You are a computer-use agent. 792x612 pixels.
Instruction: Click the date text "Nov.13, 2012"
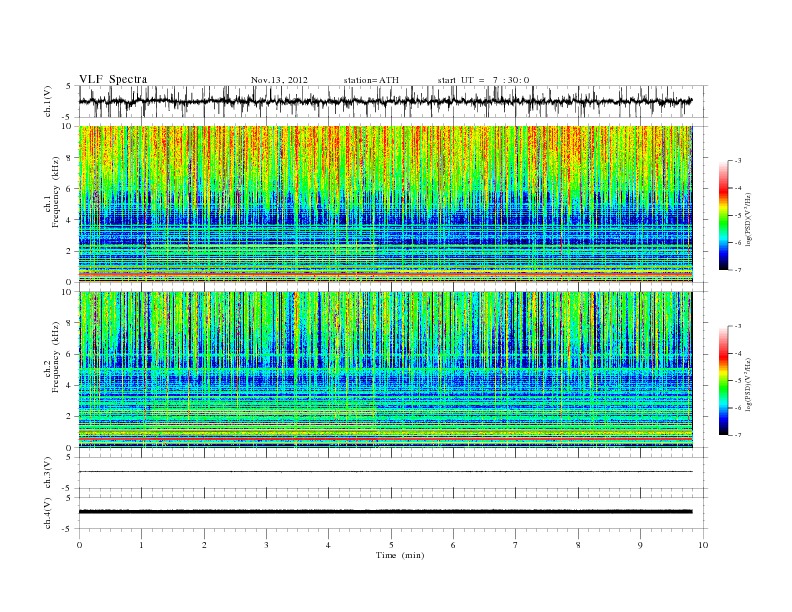[x=279, y=80]
